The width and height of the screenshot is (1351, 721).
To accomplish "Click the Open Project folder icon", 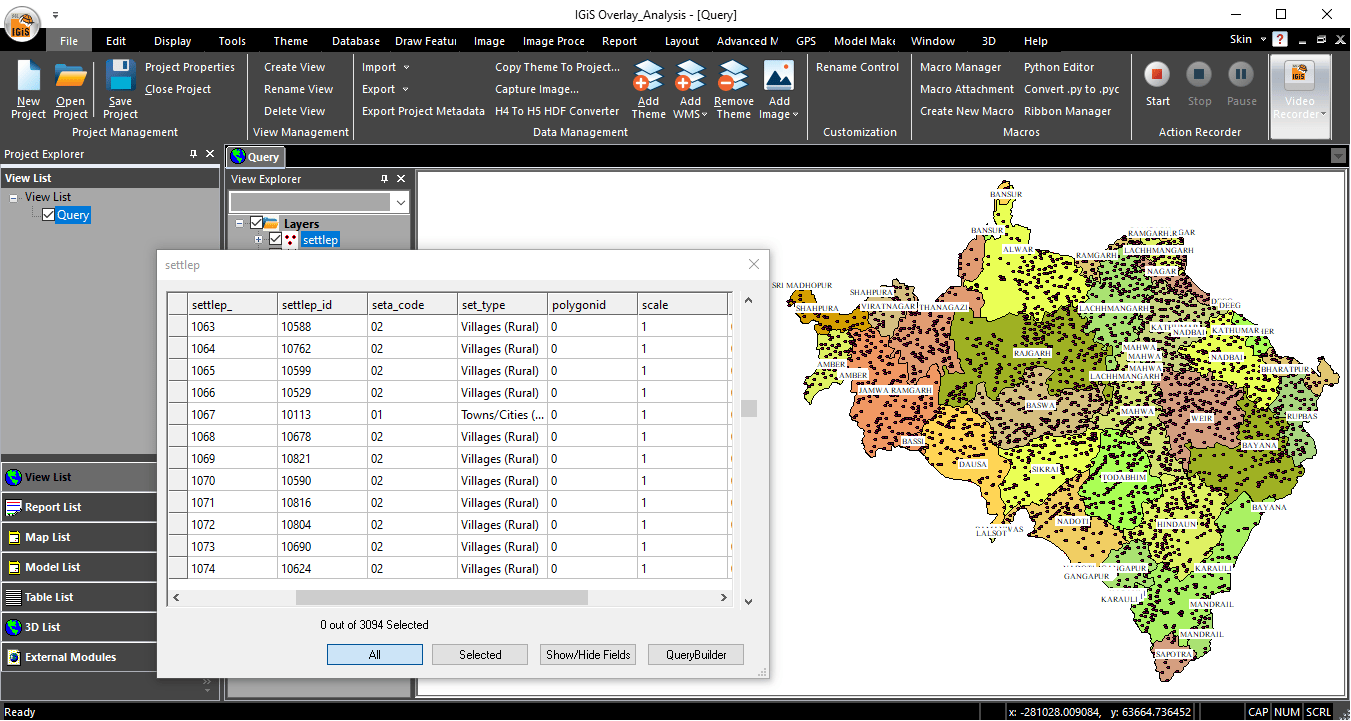I will click(x=70, y=77).
